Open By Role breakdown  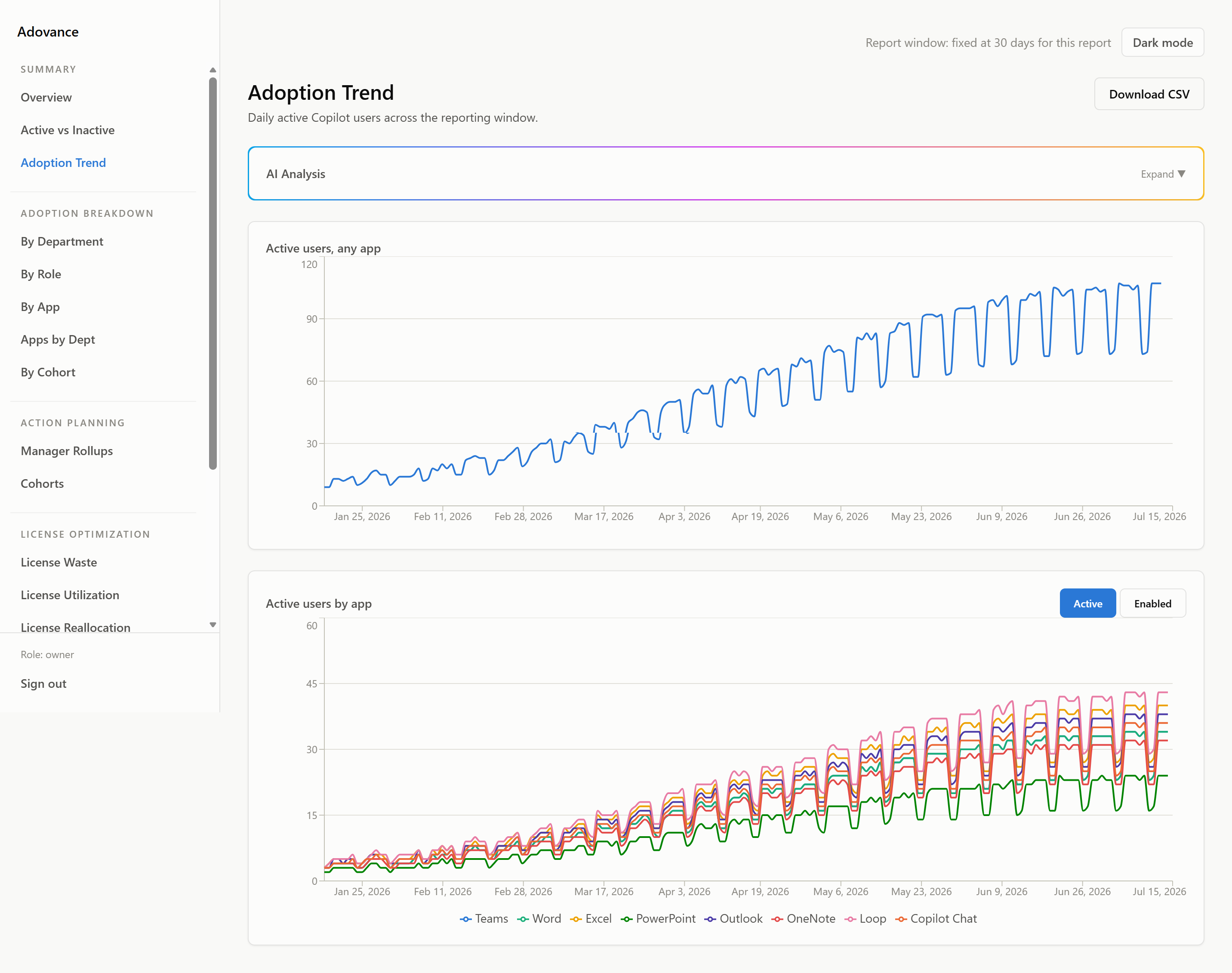(41, 274)
